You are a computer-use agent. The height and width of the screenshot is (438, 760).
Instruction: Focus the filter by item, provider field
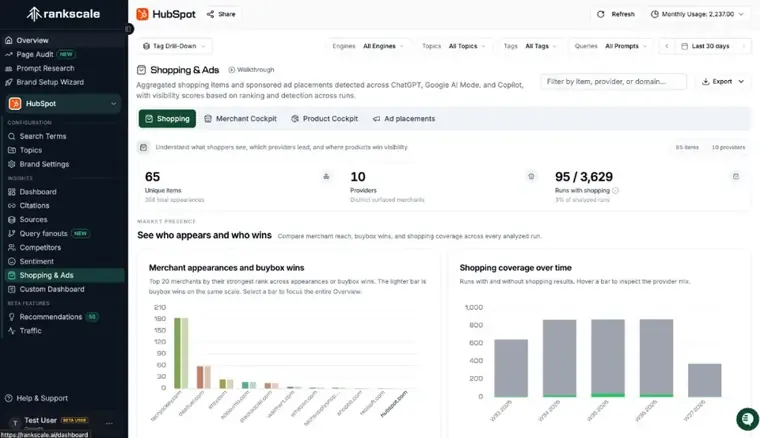[613, 81]
